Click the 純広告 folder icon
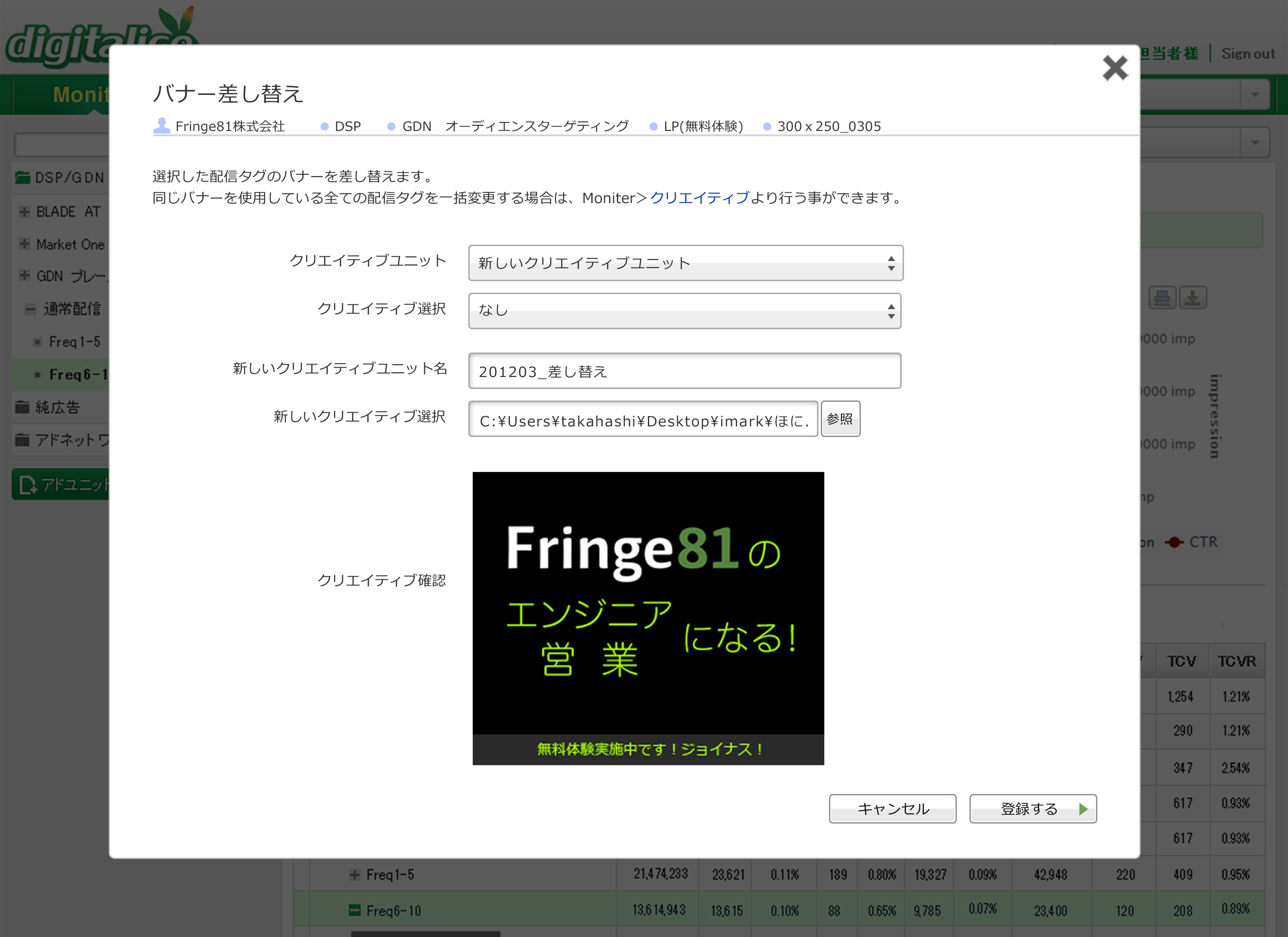The height and width of the screenshot is (937, 1288). click(x=22, y=407)
